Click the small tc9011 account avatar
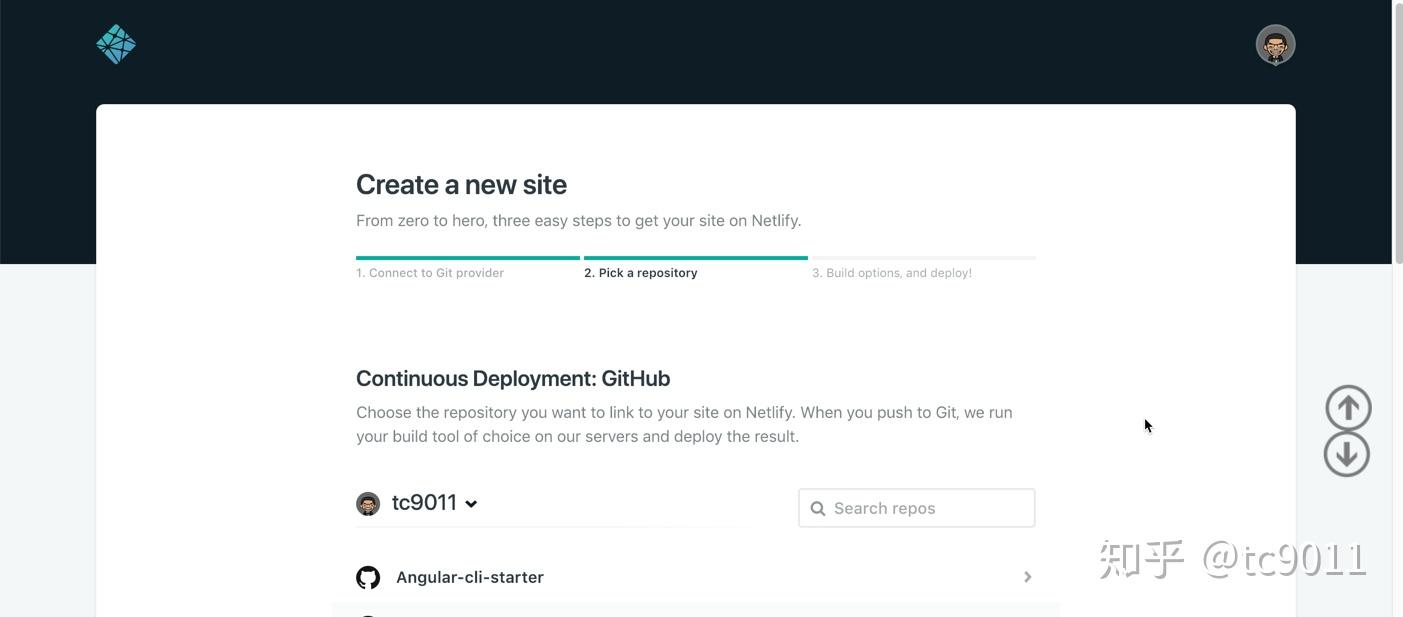Image resolution: width=1403 pixels, height=617 pixels. (368, 503)
